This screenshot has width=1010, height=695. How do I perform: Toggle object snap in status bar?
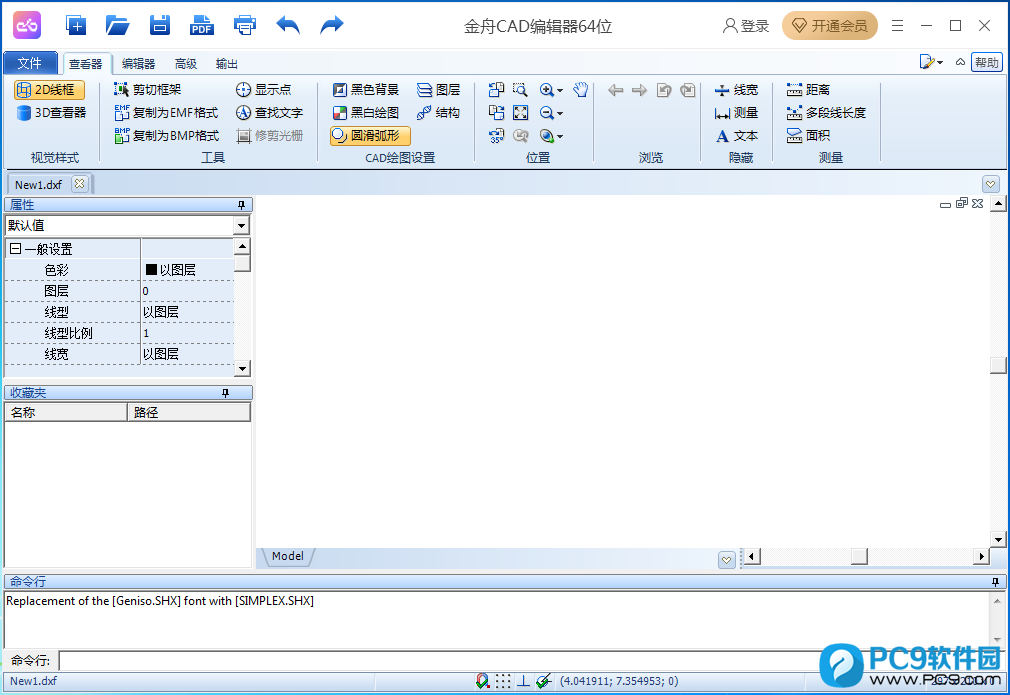482,681
